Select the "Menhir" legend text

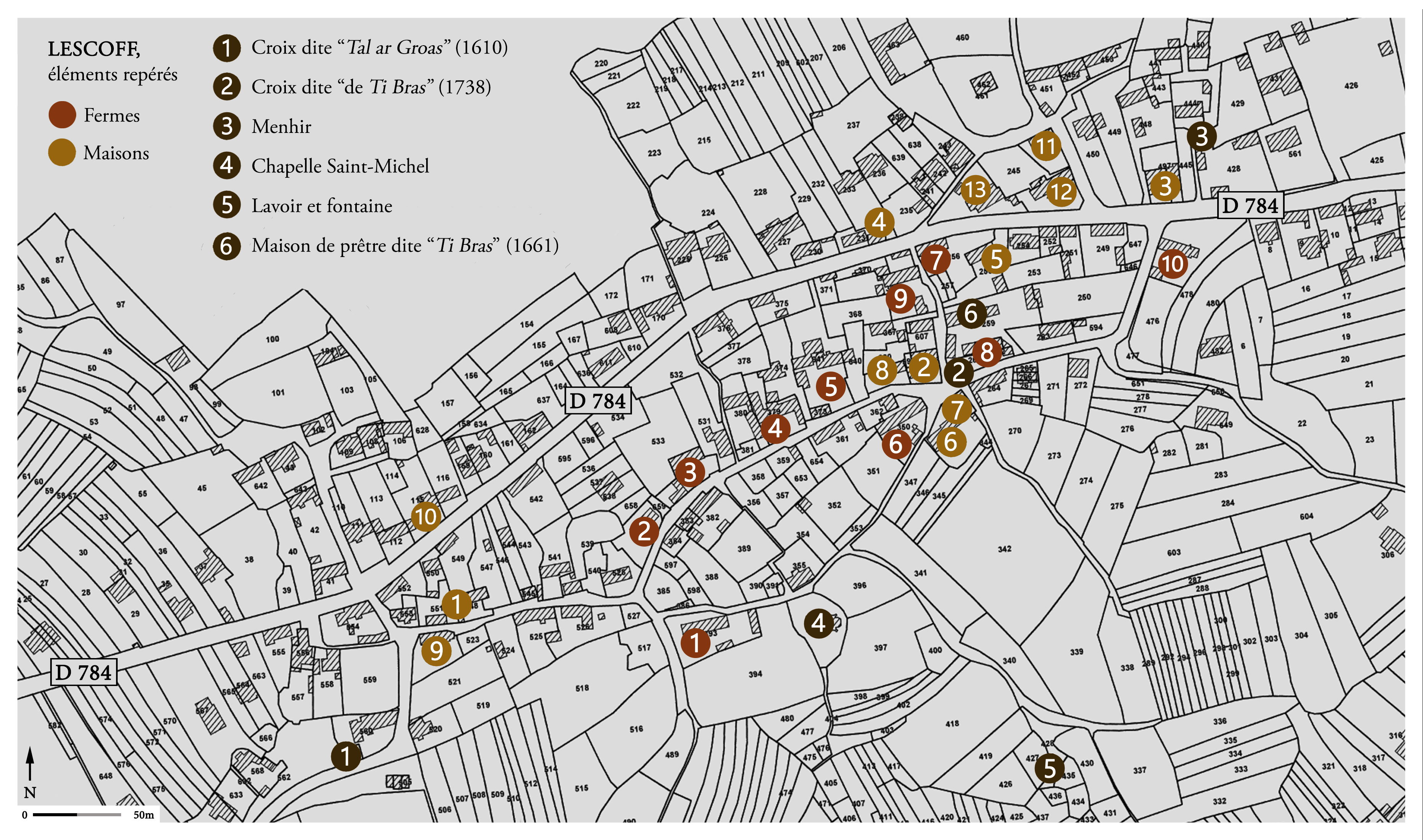coord(281,126)
